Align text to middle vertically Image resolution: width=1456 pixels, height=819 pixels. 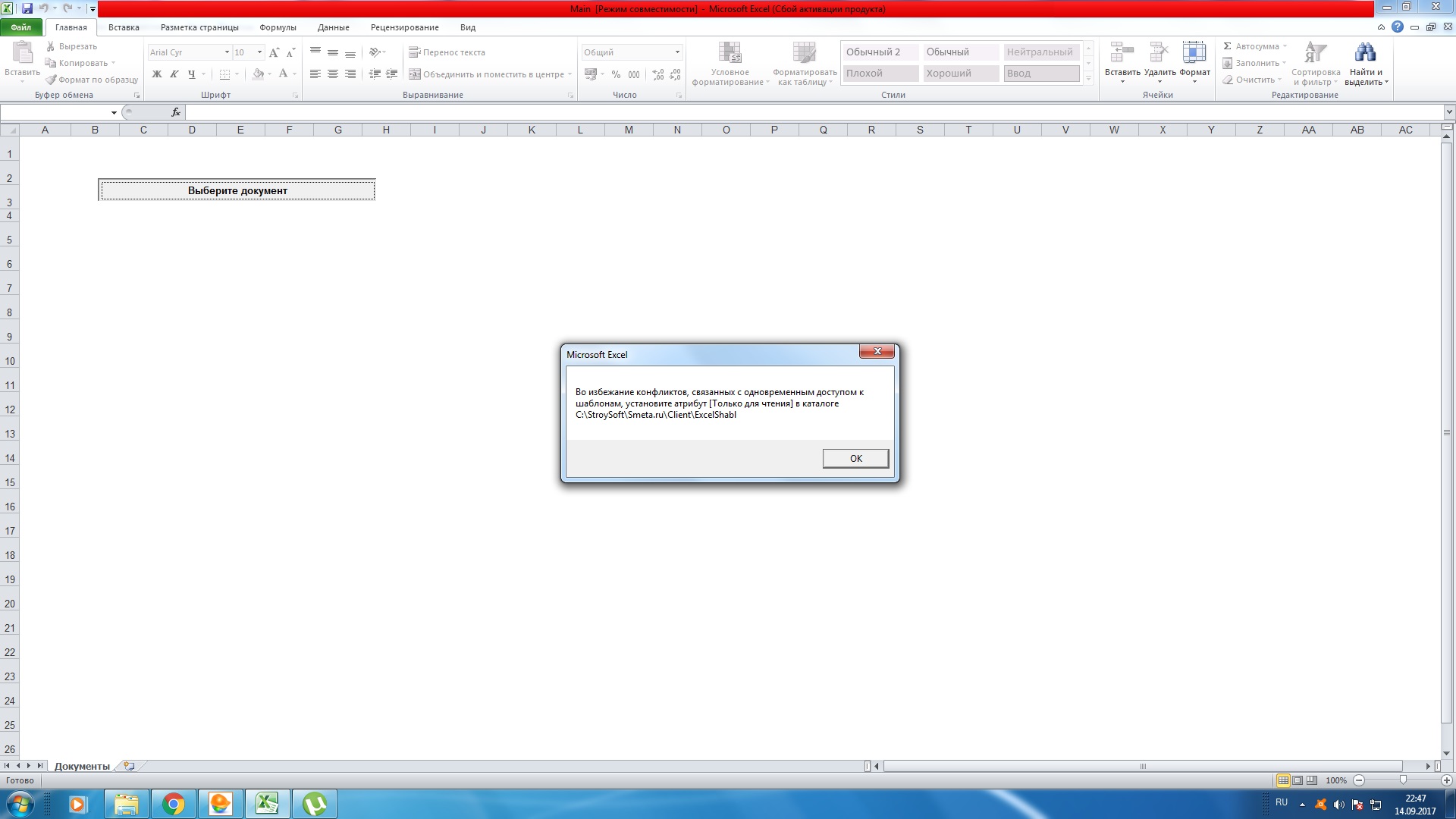click(x=333, y=52)
